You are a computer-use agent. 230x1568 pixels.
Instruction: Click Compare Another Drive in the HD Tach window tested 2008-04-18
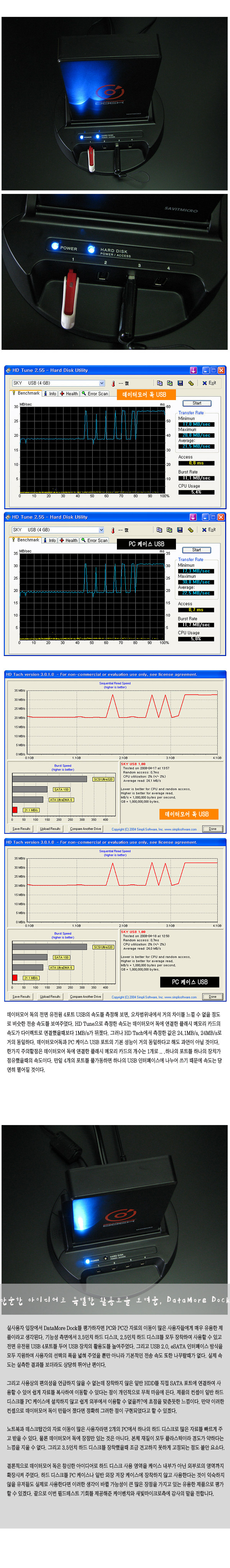click(x=85, y=996)
